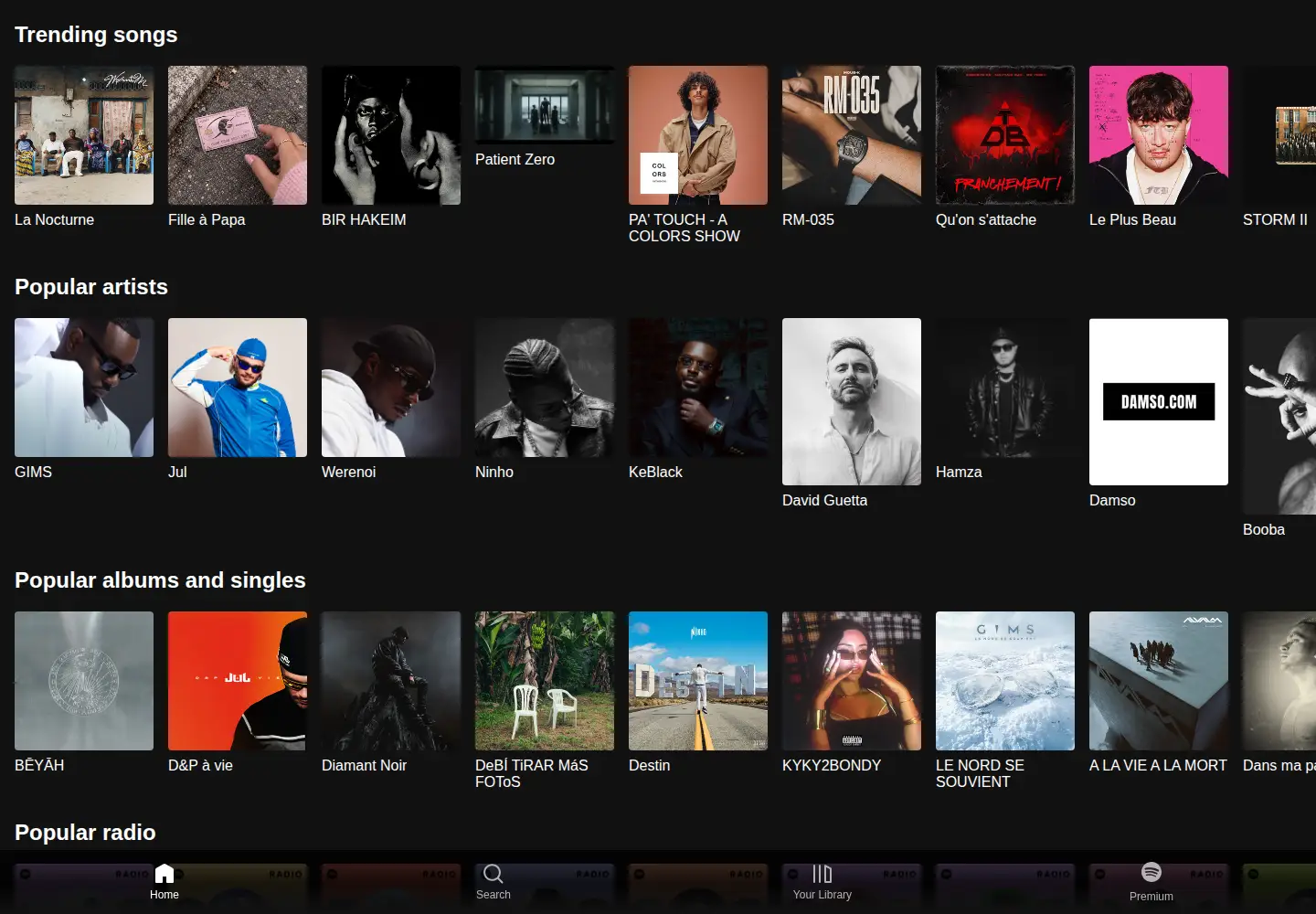Image resolution: width=1316 pixels, height=914 pixels.
Task: Open the KeBlack artist photo
Action: pos(698,388)
